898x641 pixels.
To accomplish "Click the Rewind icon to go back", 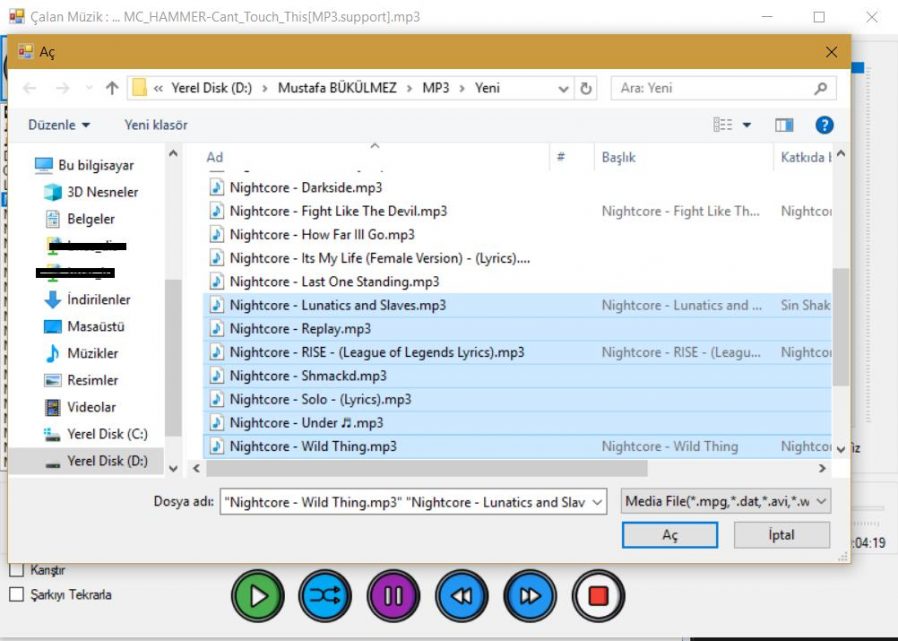I will point(461,595).
